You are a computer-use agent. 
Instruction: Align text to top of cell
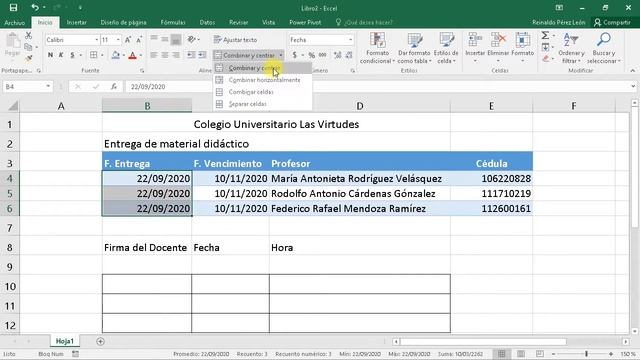click(x=154, y=39)
